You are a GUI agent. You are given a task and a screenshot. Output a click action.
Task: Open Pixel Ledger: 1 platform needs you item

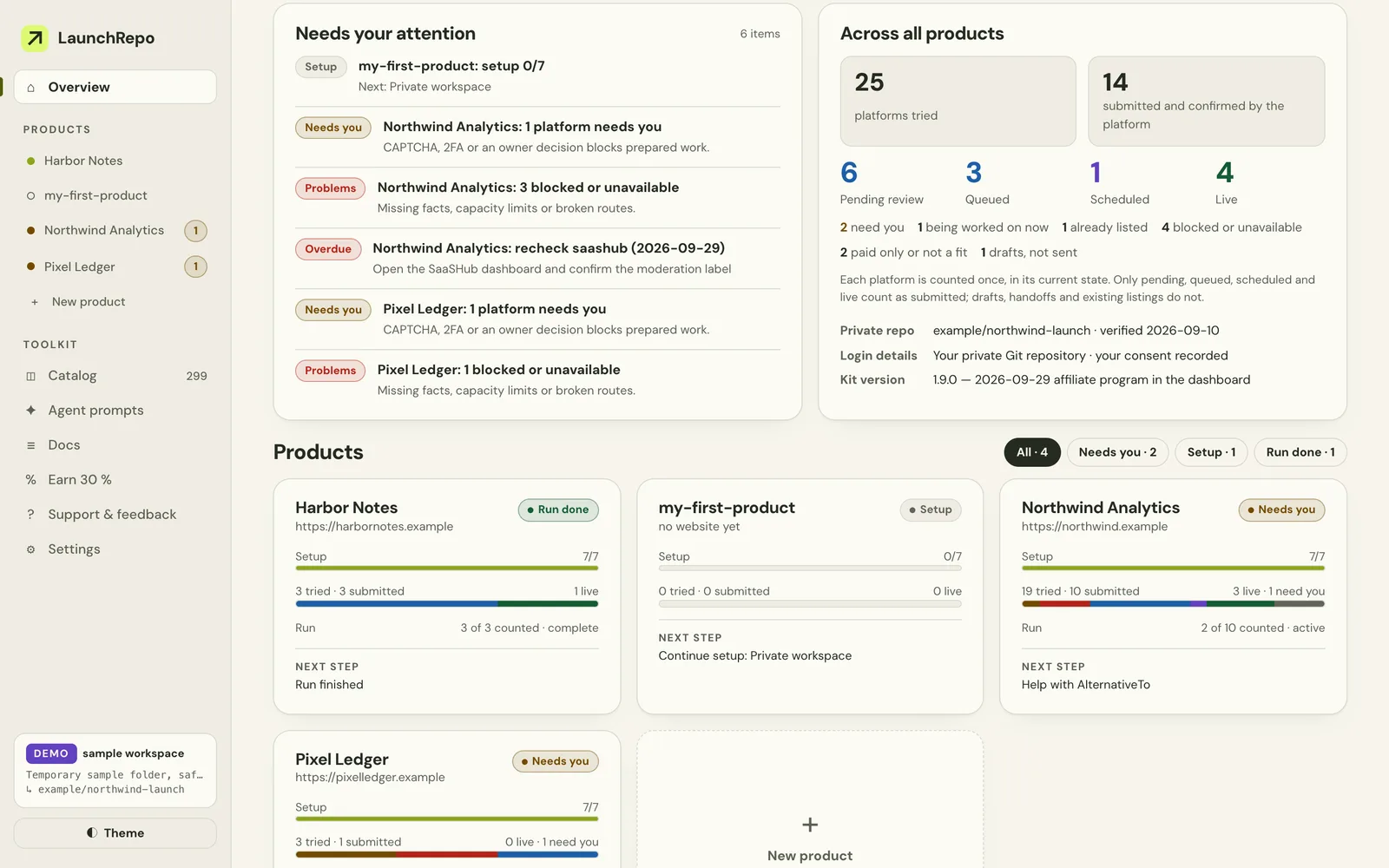click(537, 319)
